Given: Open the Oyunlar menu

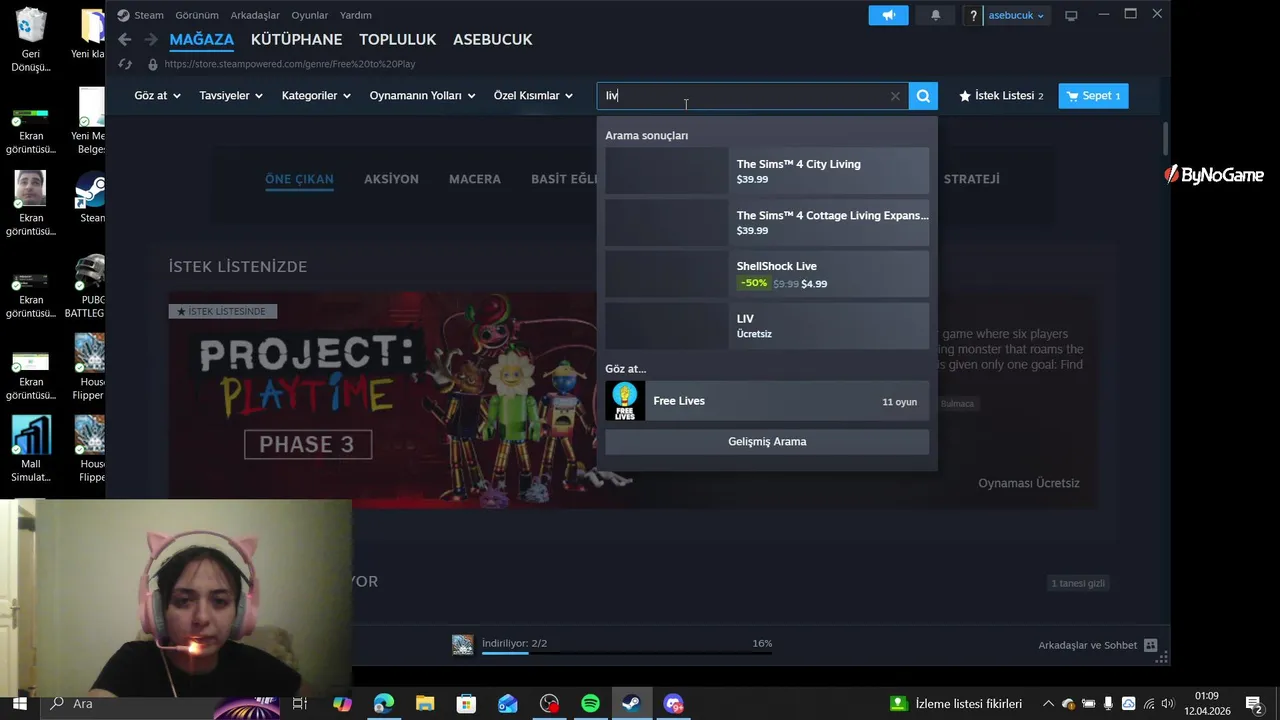Looking at the screenshot, I should (309, 15).
